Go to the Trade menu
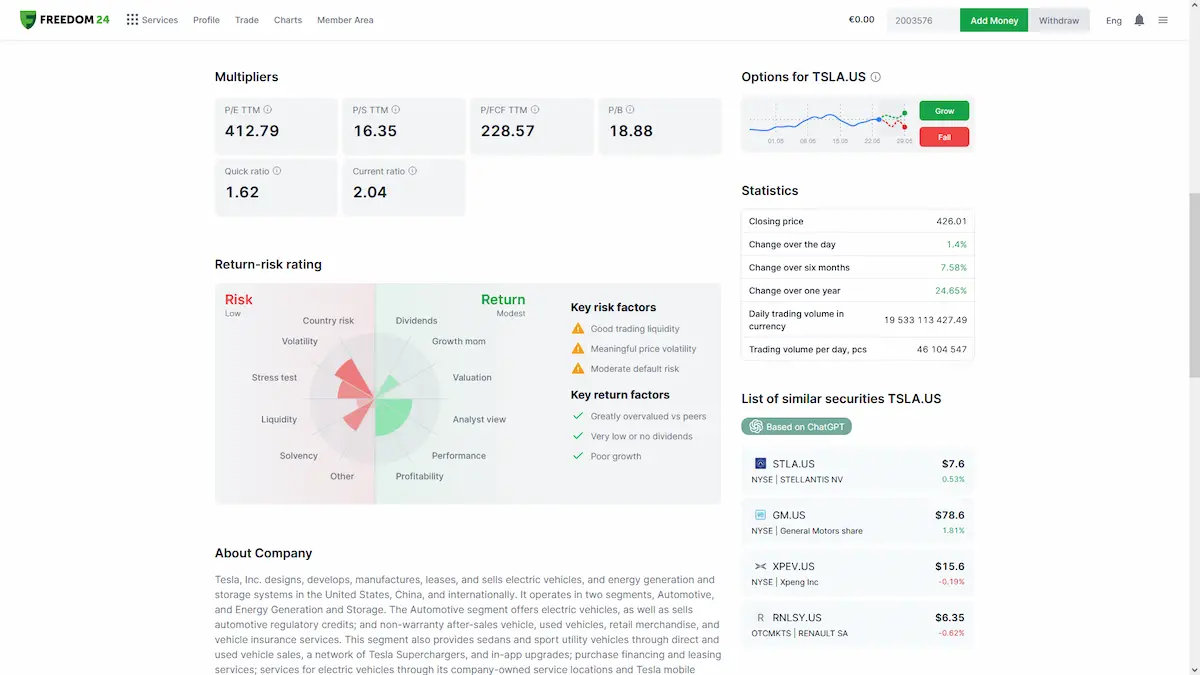This screenshot has height=675, width=1200. point(247,20)
